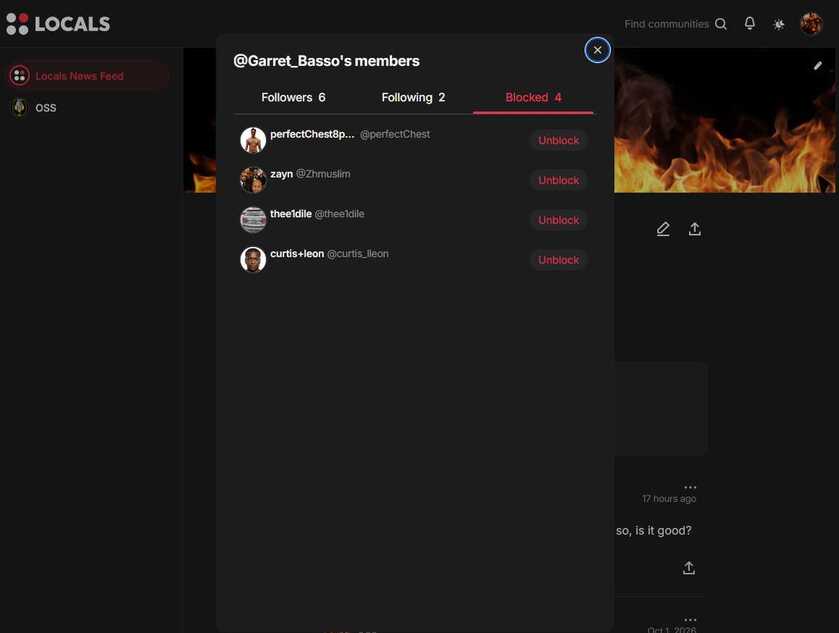The image size is (839, 633).
Task: Open the options menu above '17 hours ago'
Action: point(690,487)
